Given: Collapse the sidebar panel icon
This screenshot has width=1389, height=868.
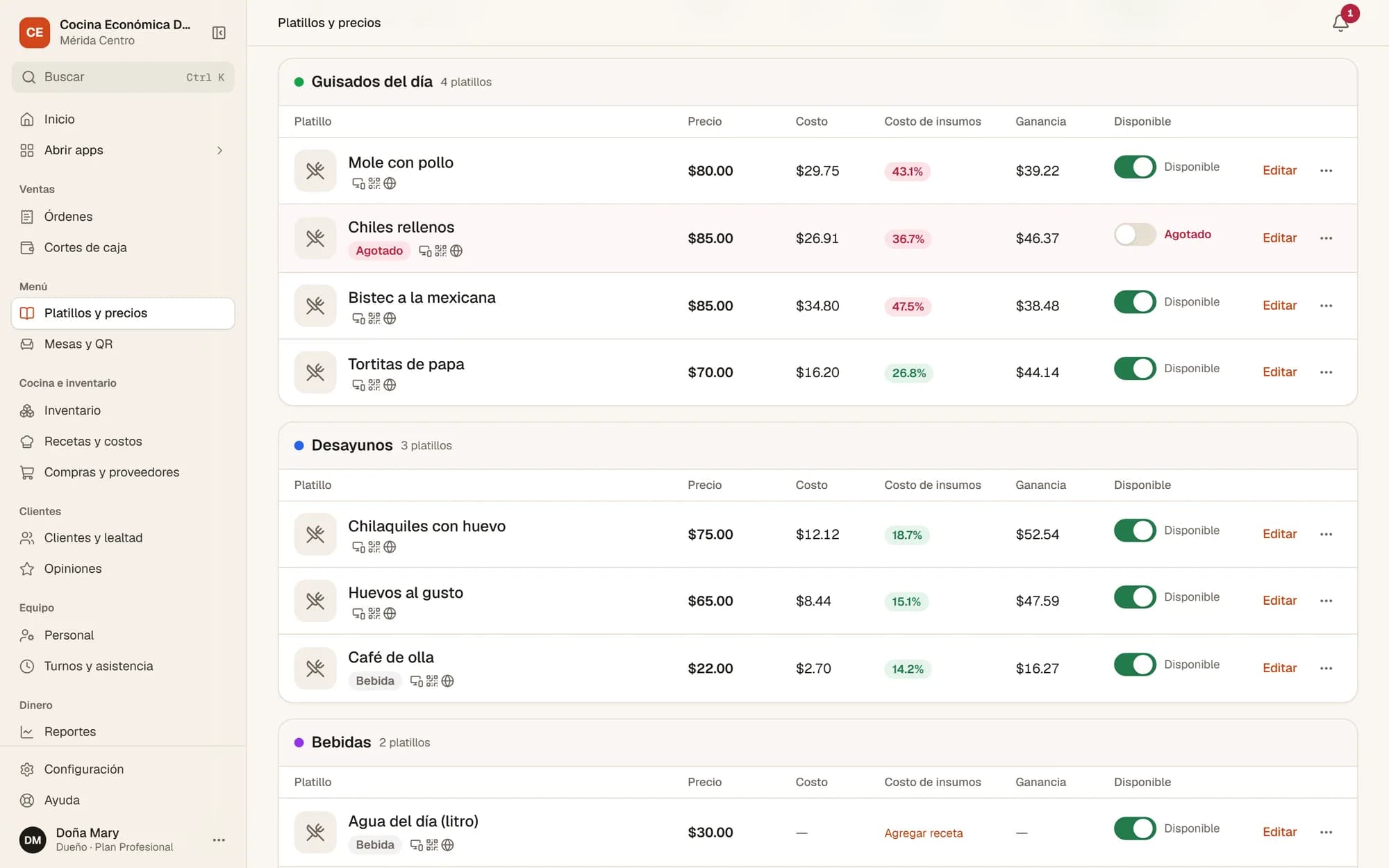Looking at the screenshot, I should point(219,33).
